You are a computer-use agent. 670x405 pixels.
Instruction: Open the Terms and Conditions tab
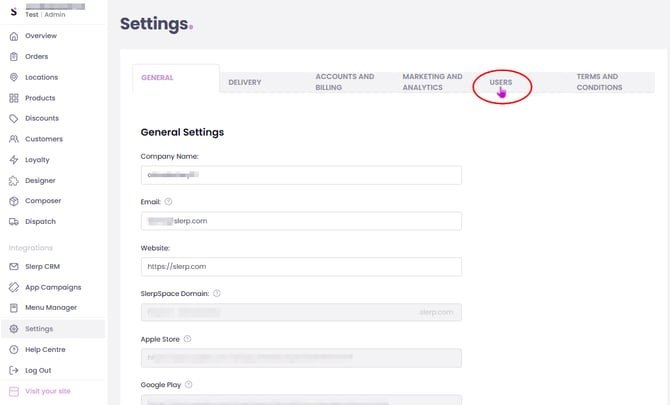tap(599, 82)
